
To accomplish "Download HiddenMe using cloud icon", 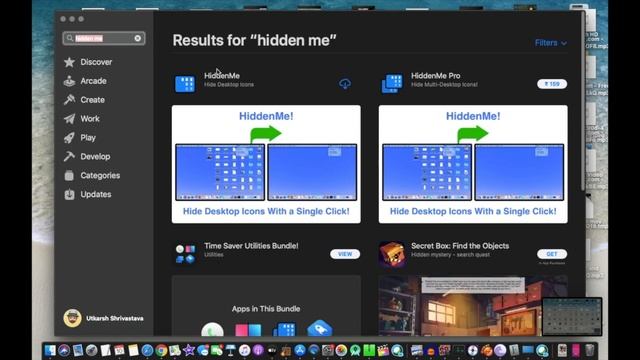I will (345, 84).
